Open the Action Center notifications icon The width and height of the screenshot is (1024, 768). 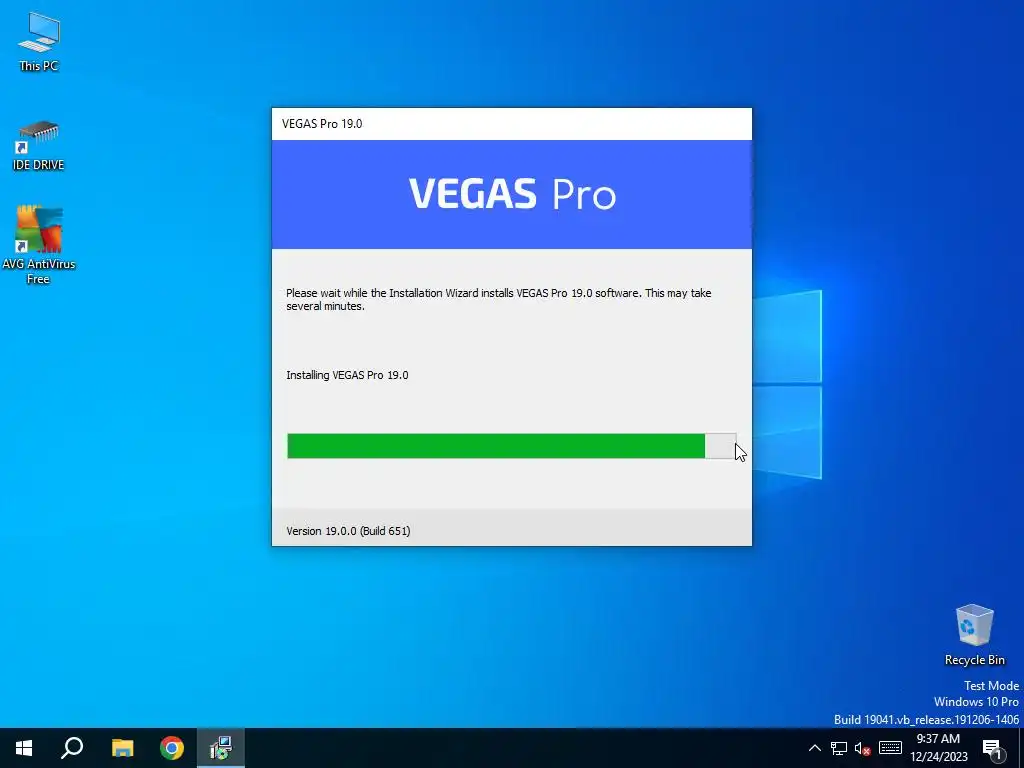point(992,748)
